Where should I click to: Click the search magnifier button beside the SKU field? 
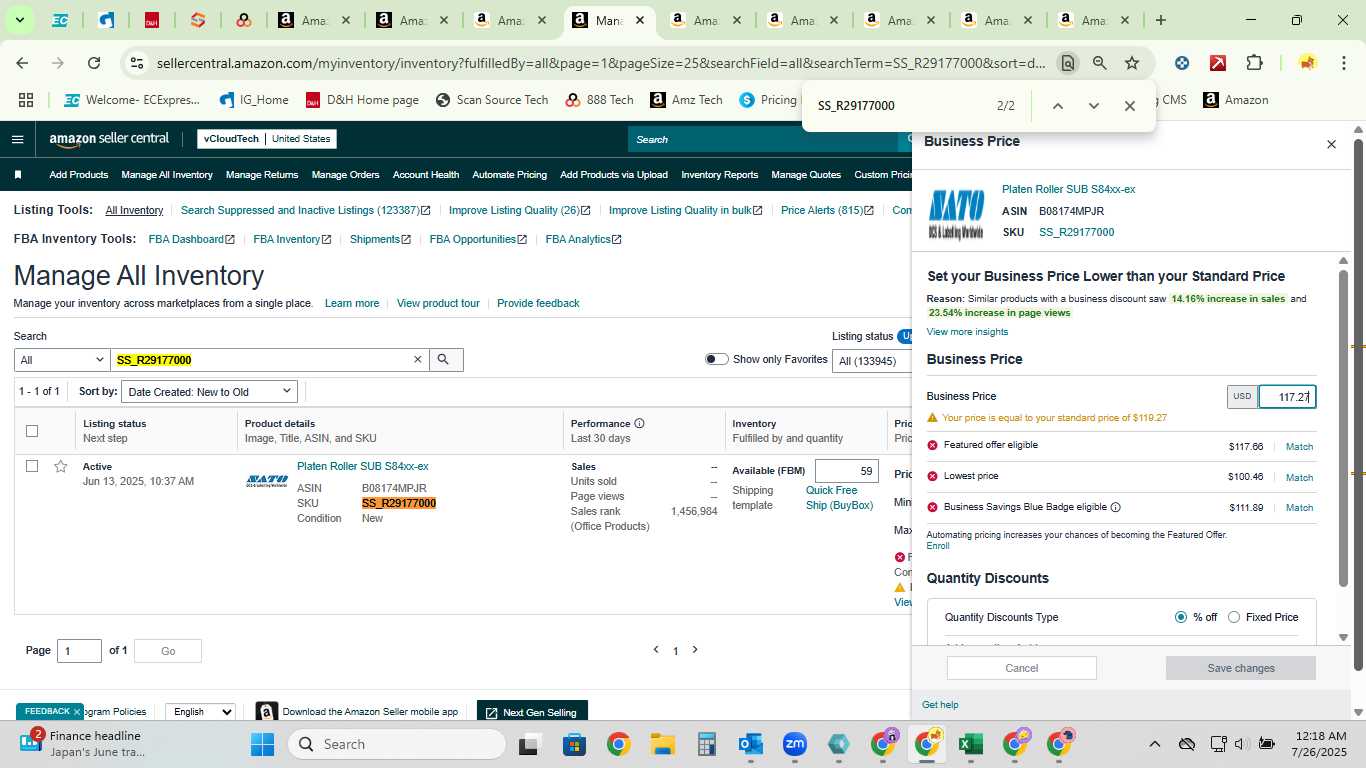445,360
